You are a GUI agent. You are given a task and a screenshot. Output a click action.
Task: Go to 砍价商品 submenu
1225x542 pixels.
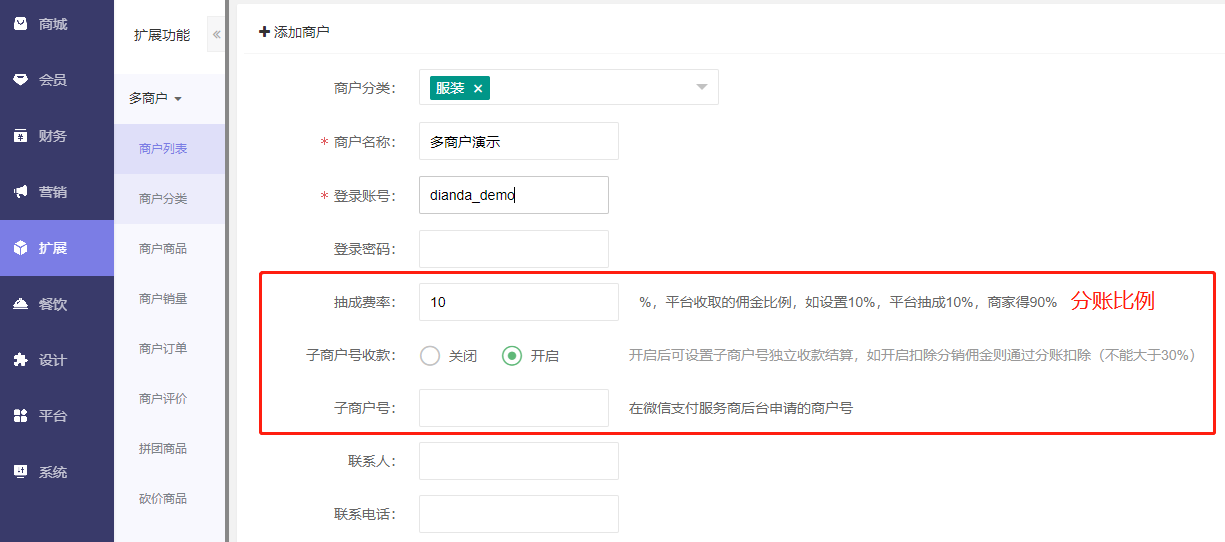[169, 499]
